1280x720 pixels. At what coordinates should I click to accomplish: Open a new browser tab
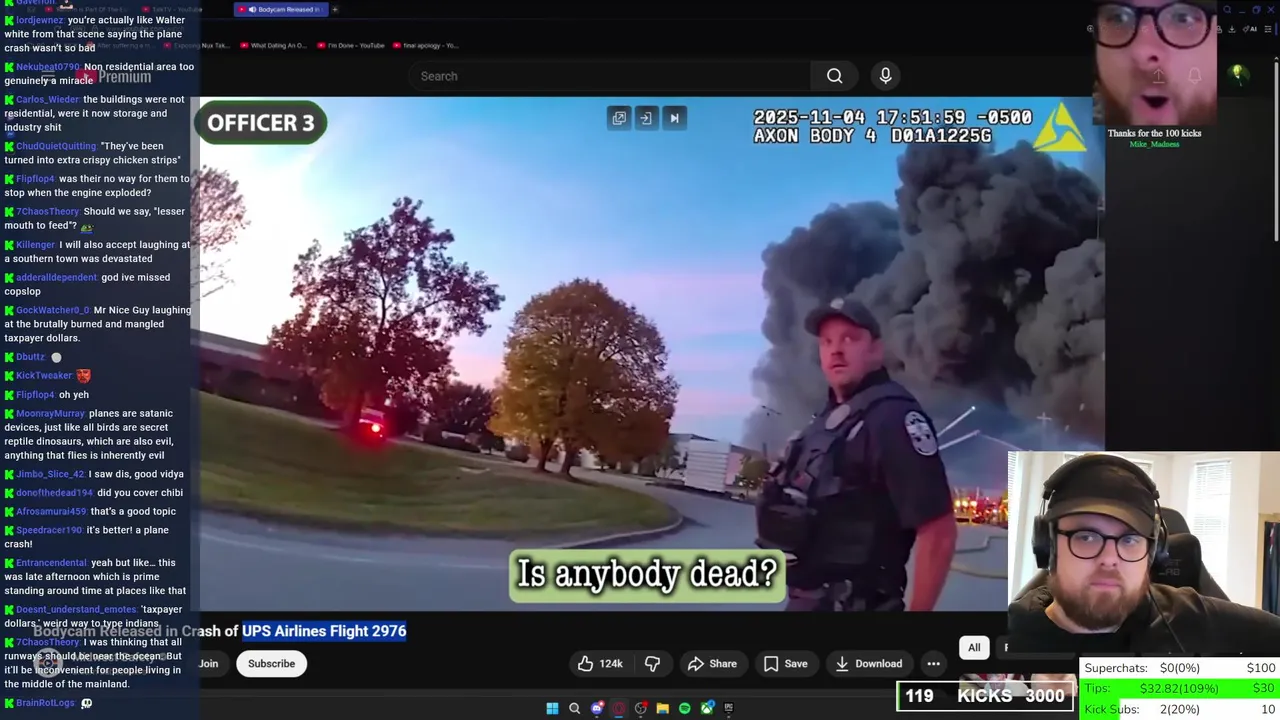335,10
